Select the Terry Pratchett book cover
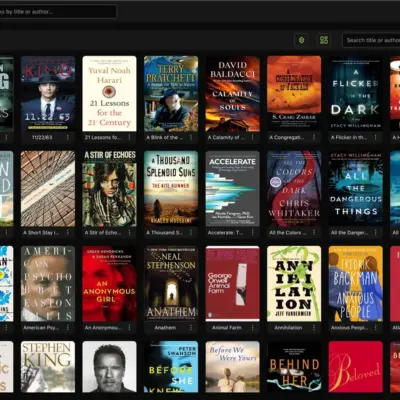The width and height of the screenshot is (400, 400). coord(171,94)
